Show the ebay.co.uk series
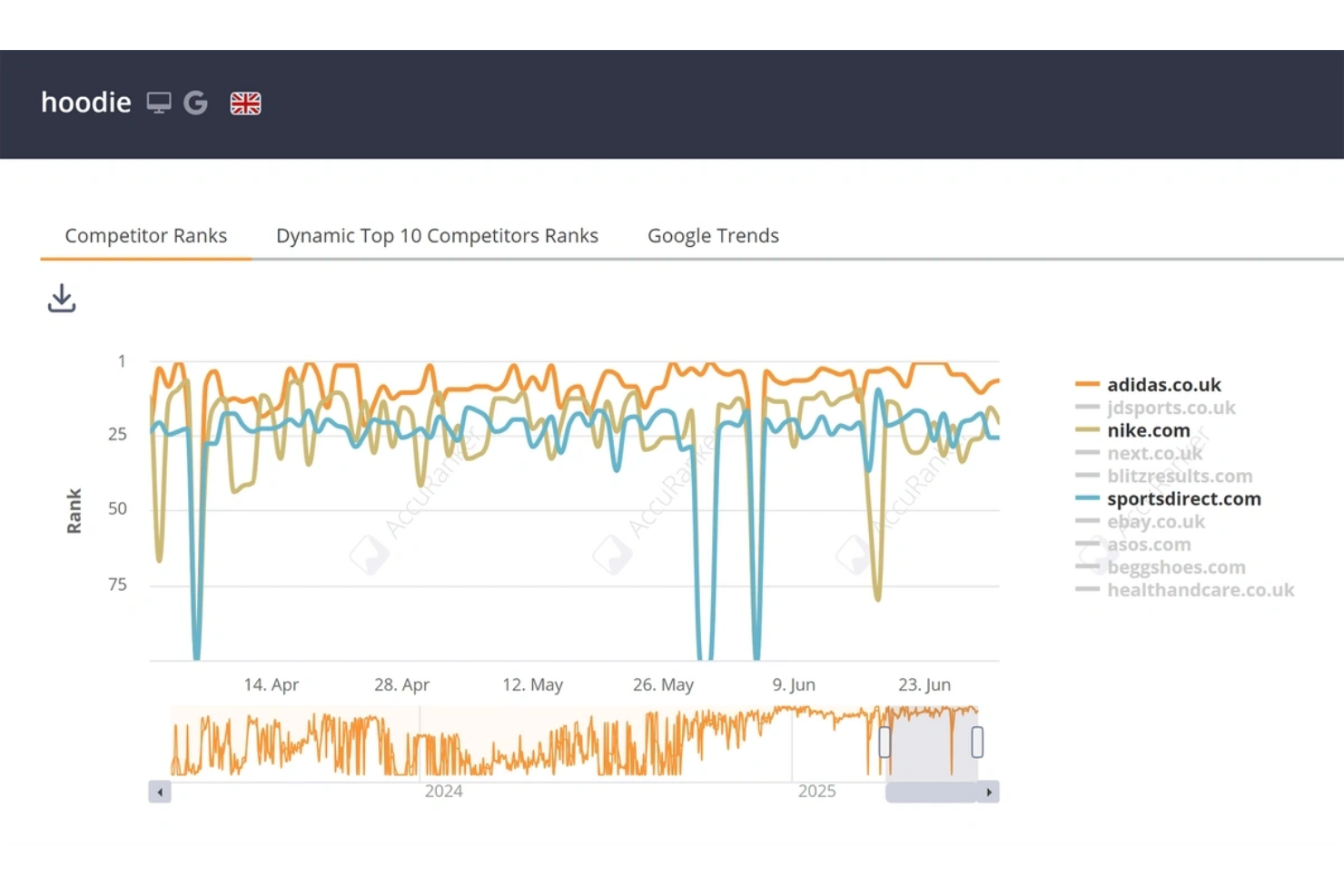The height and width of the screenshot is (896, 1344). click(1155, 521)
